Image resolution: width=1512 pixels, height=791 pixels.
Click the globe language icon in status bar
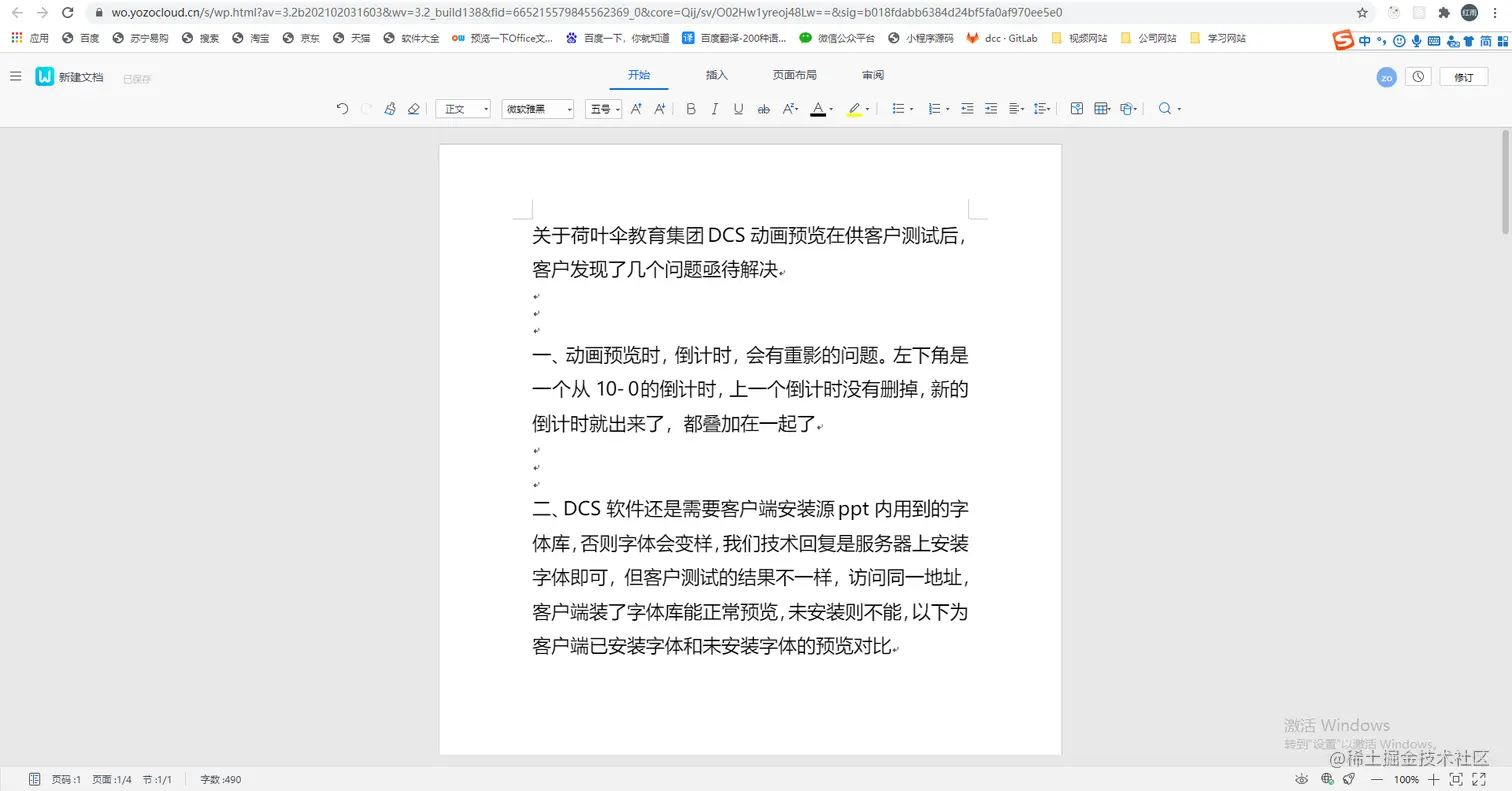click(x=1328, y=779)
